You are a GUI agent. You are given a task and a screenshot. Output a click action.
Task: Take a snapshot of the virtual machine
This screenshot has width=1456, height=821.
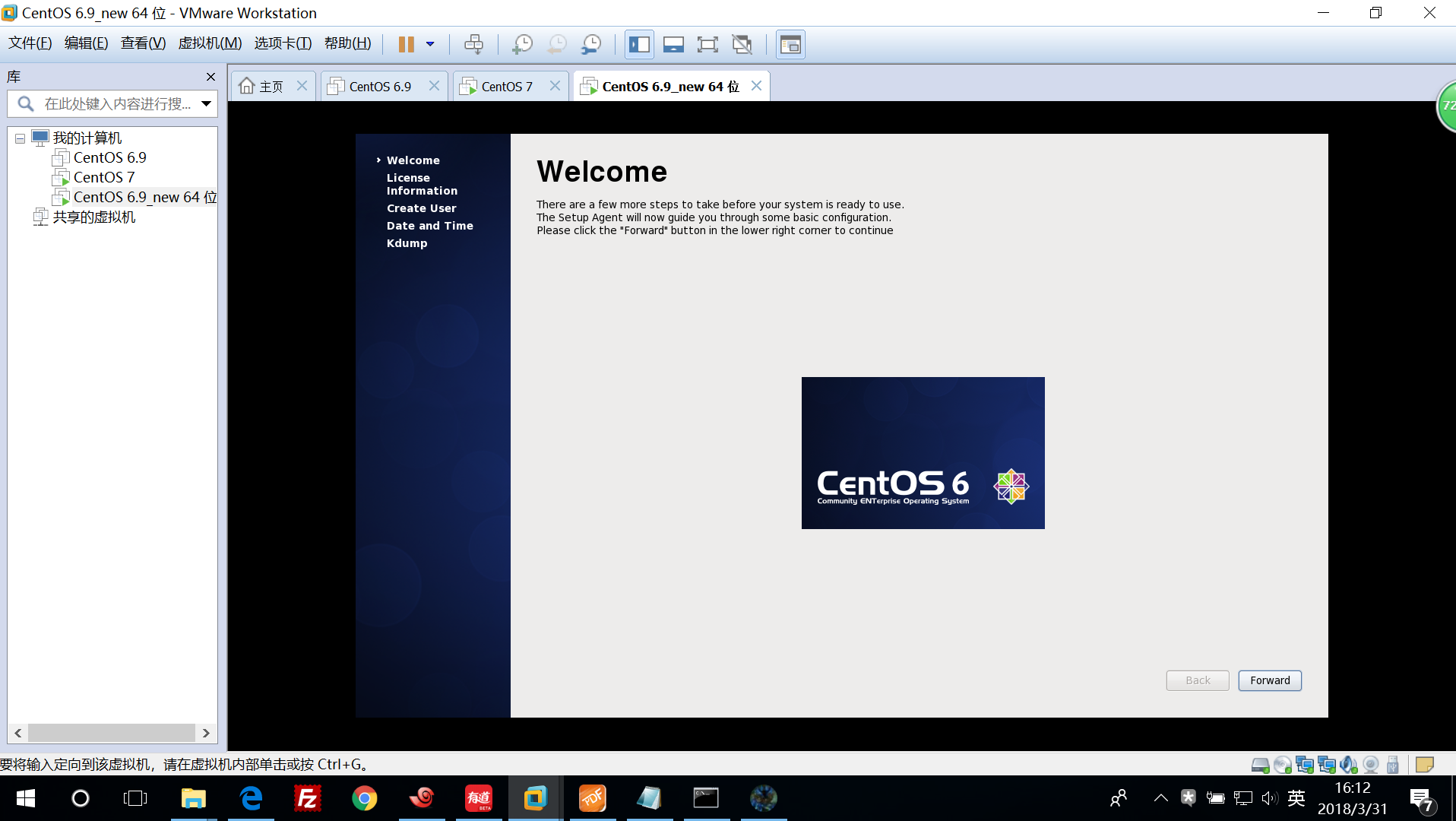[x=522, y=44]
